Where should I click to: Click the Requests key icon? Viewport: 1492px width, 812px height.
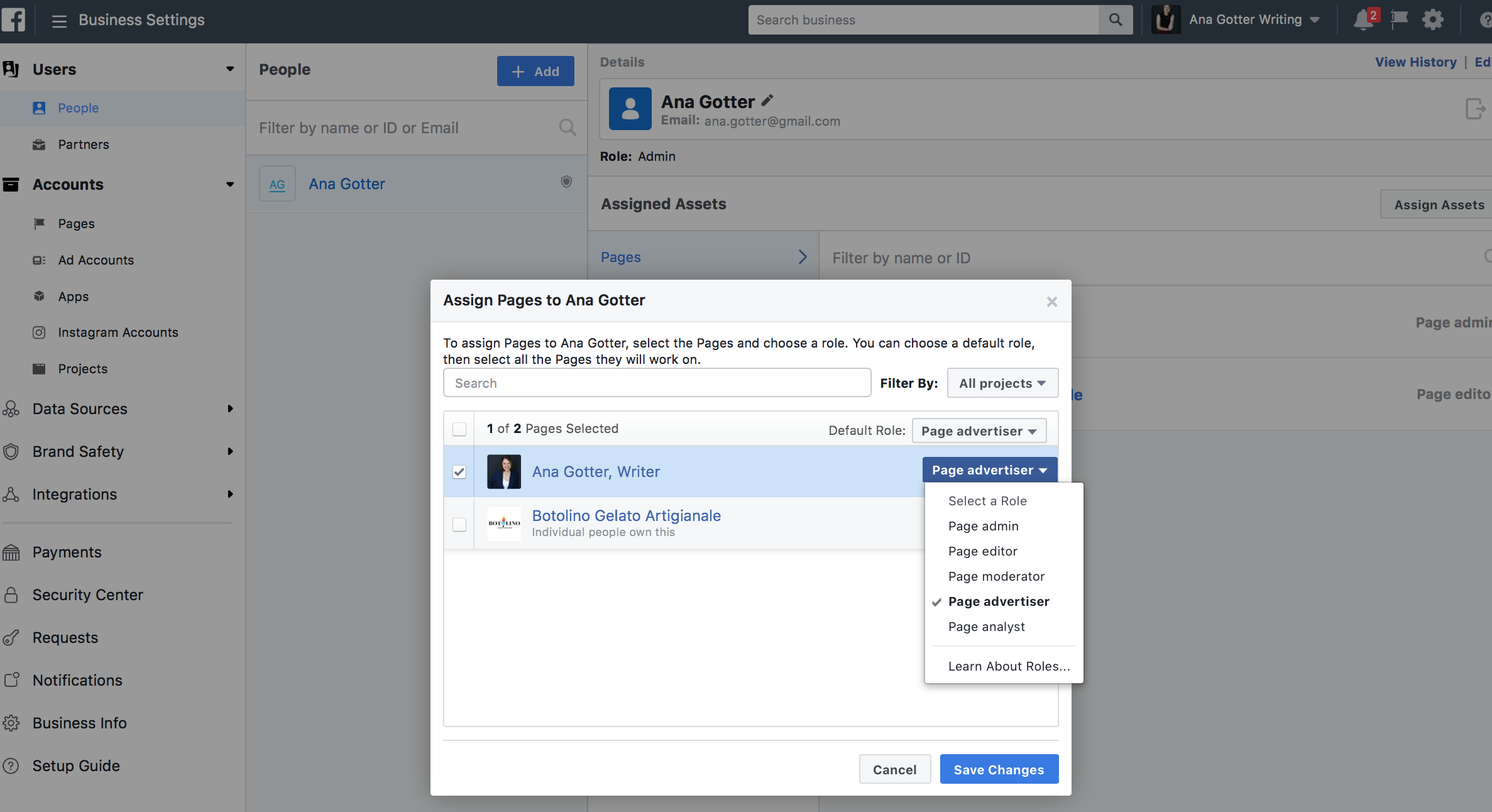click(11, 638)
